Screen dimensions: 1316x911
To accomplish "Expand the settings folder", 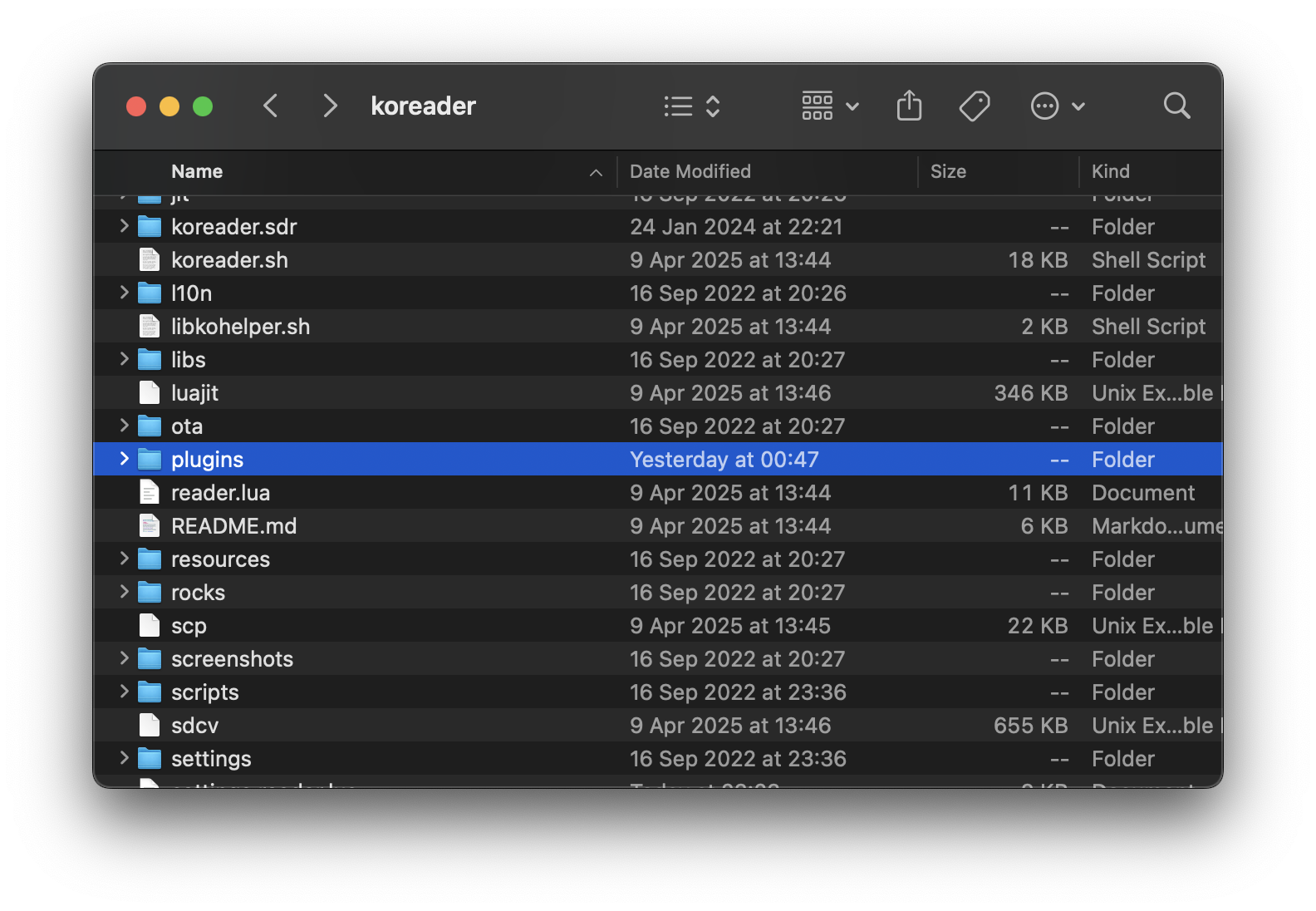I will [x=124, y=757].
